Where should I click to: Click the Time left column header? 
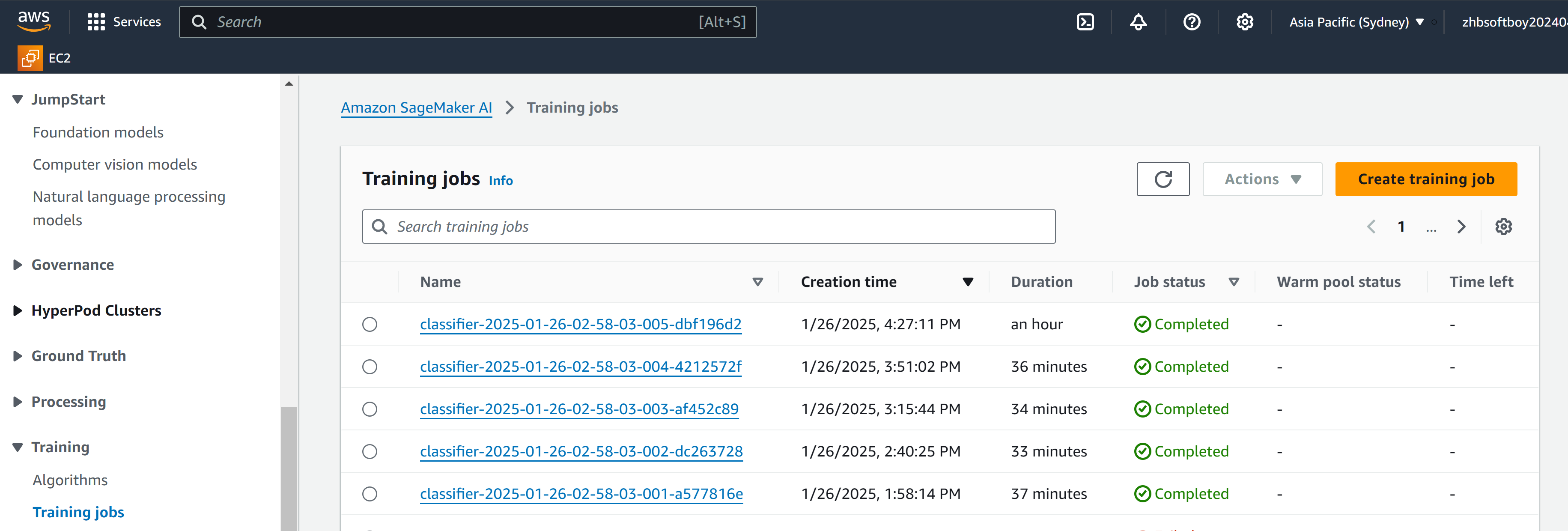click(1481, 282)
